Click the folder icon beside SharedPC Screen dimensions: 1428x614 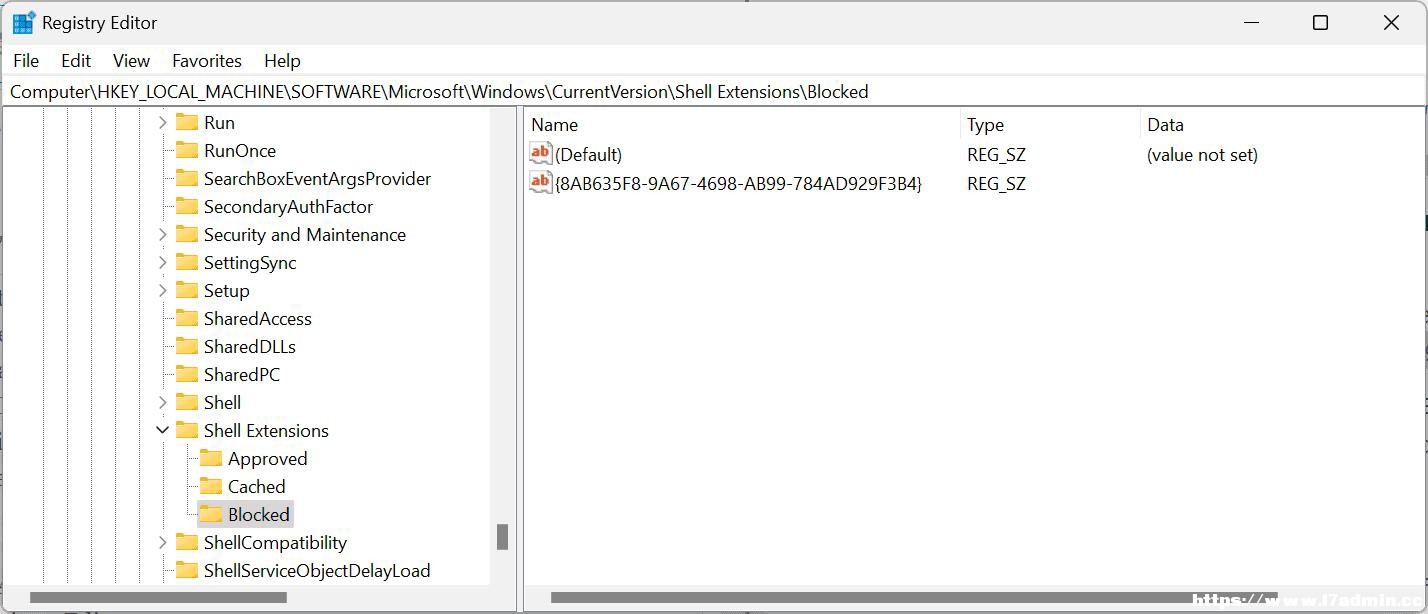187,374
